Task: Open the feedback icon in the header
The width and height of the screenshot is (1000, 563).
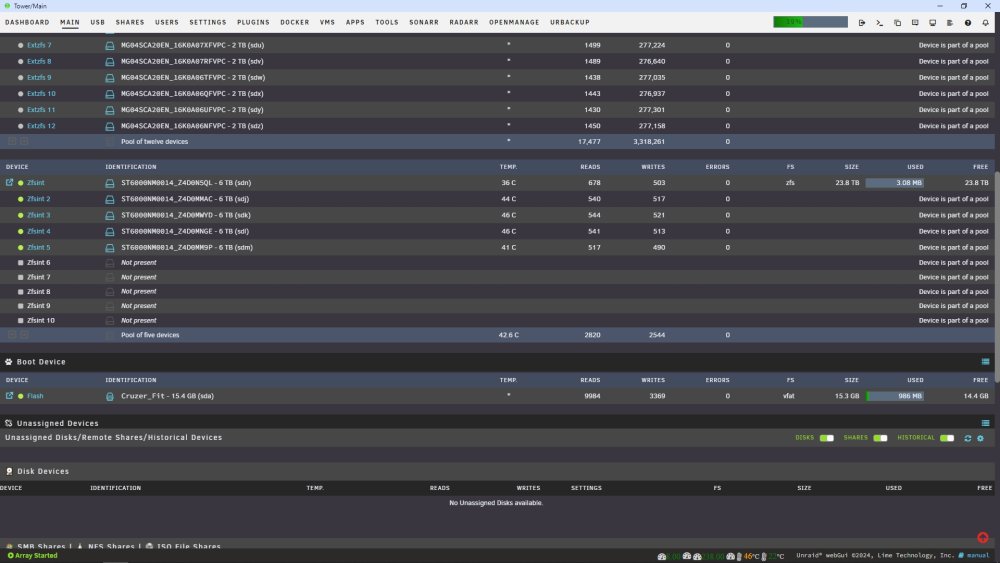Action: tap(915, 22)
